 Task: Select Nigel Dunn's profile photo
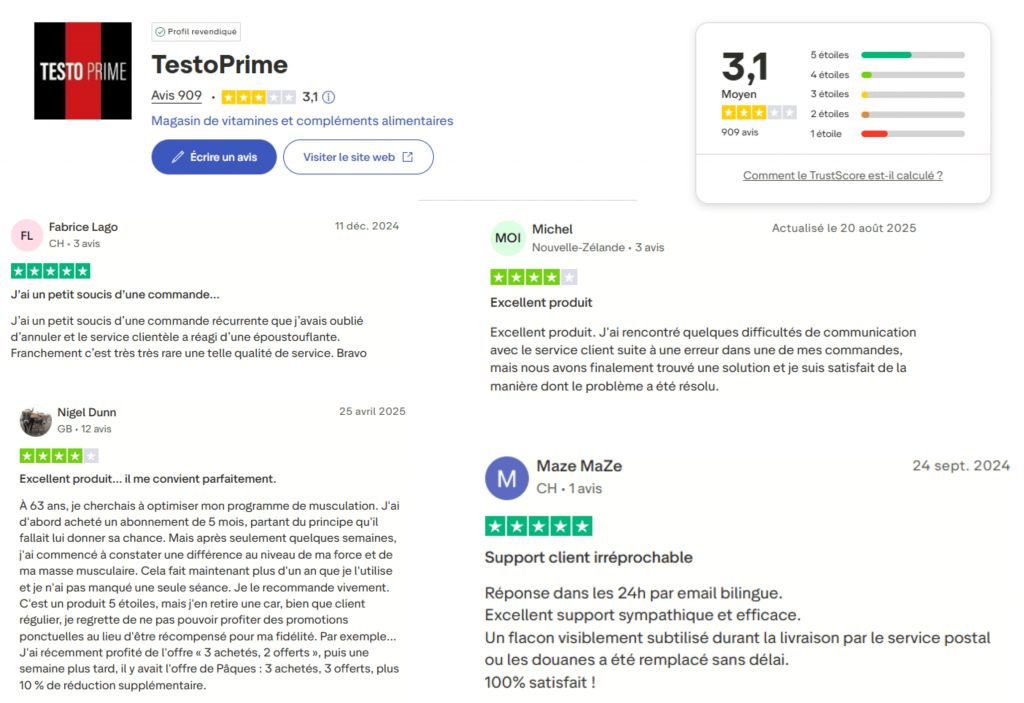(35, 421)
